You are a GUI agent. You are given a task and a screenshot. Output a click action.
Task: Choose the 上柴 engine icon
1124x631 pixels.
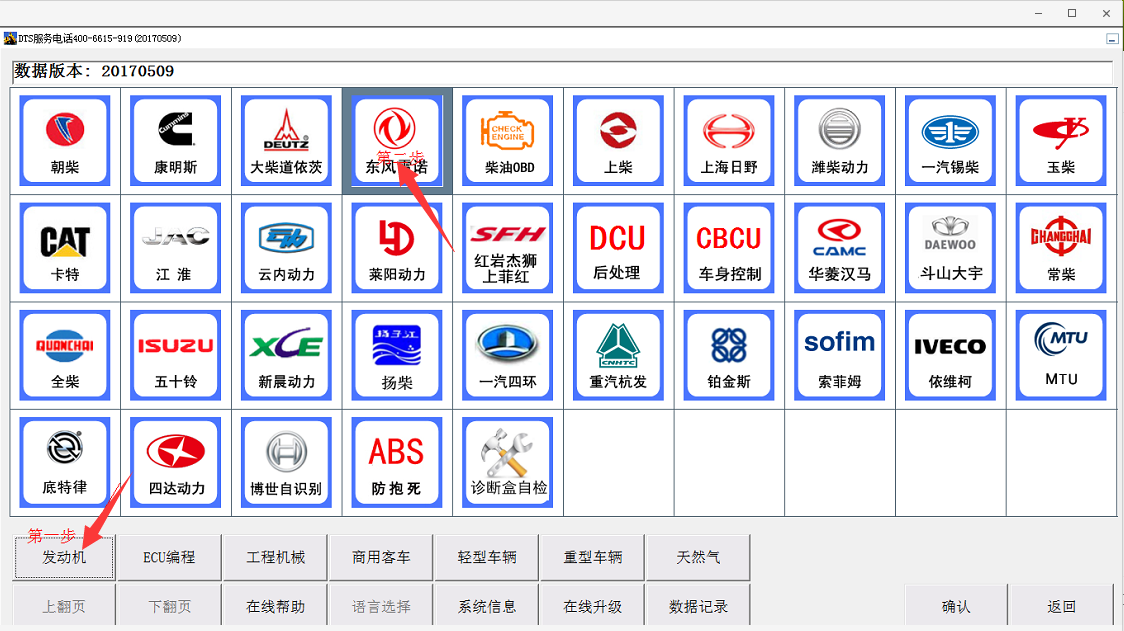click(x=618, y=141)
